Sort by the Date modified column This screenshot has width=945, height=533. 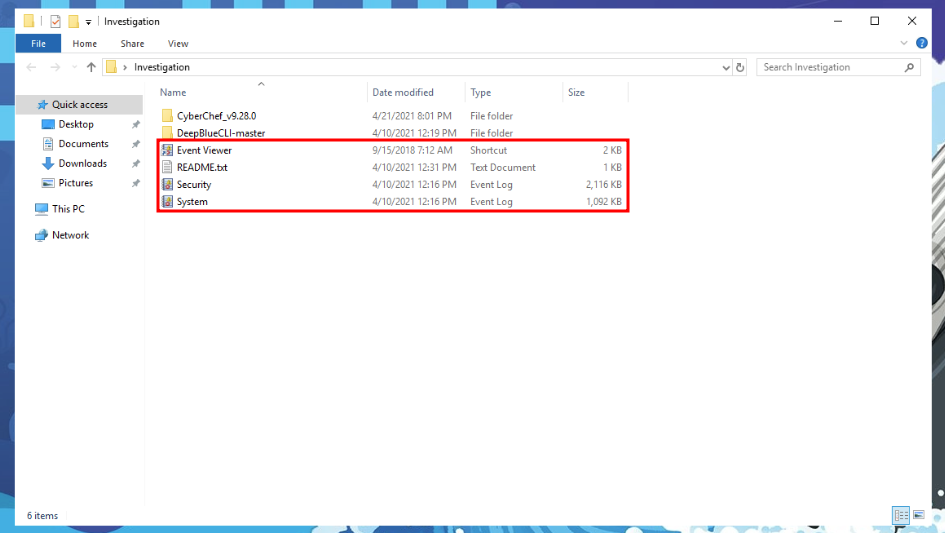pos(403,92)
